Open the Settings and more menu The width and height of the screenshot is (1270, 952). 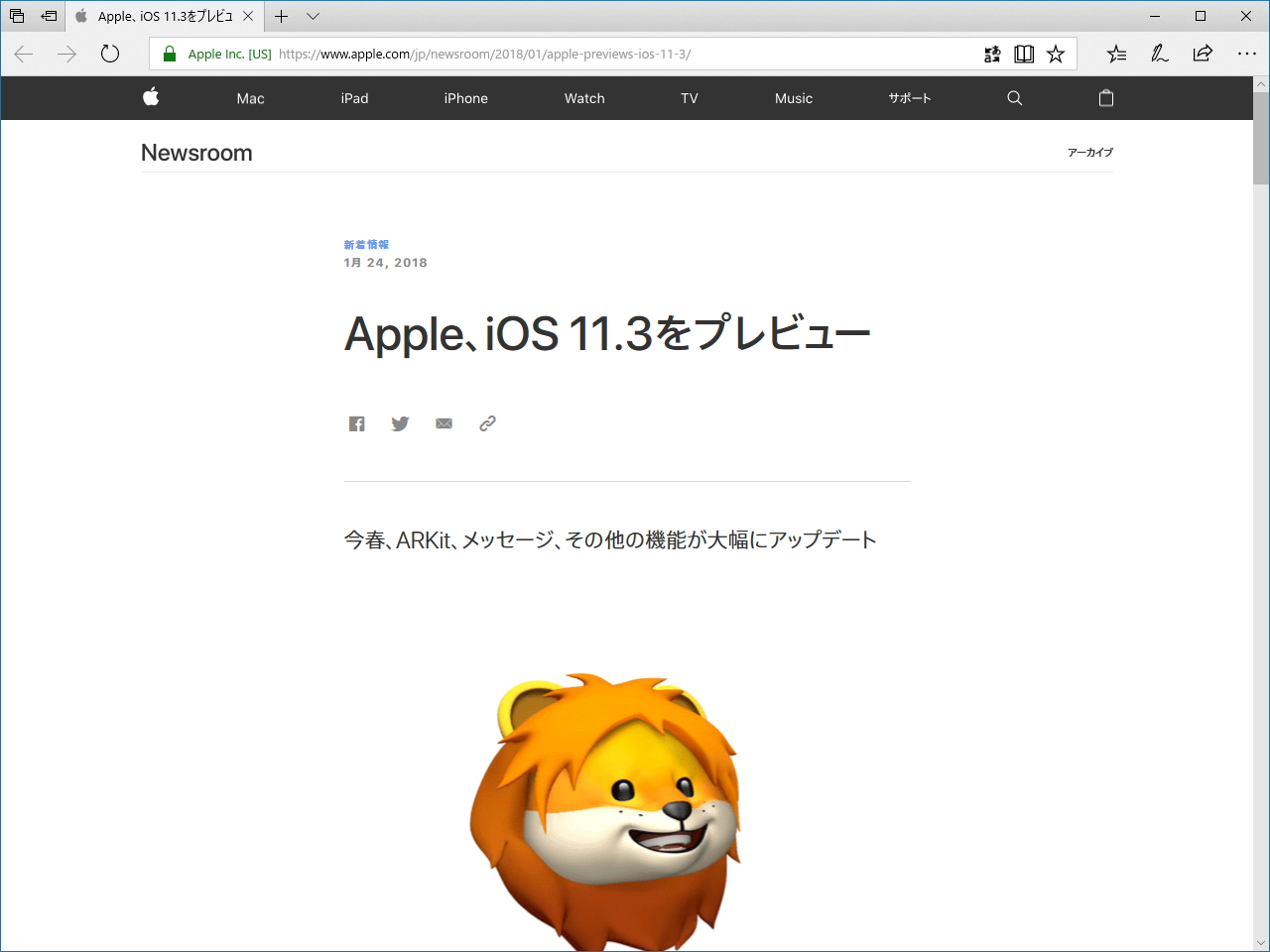(x=1247, y=55)
